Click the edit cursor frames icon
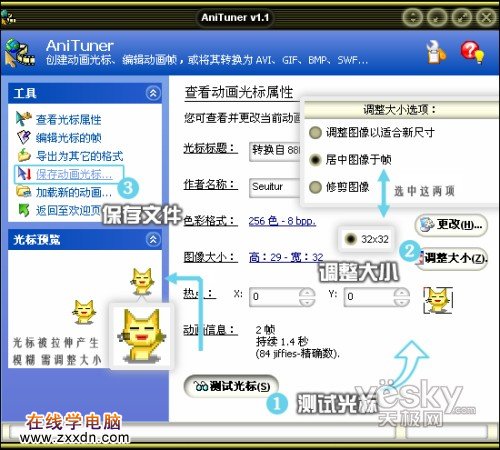Screen dimensions: 500x450 click(23, 137)
